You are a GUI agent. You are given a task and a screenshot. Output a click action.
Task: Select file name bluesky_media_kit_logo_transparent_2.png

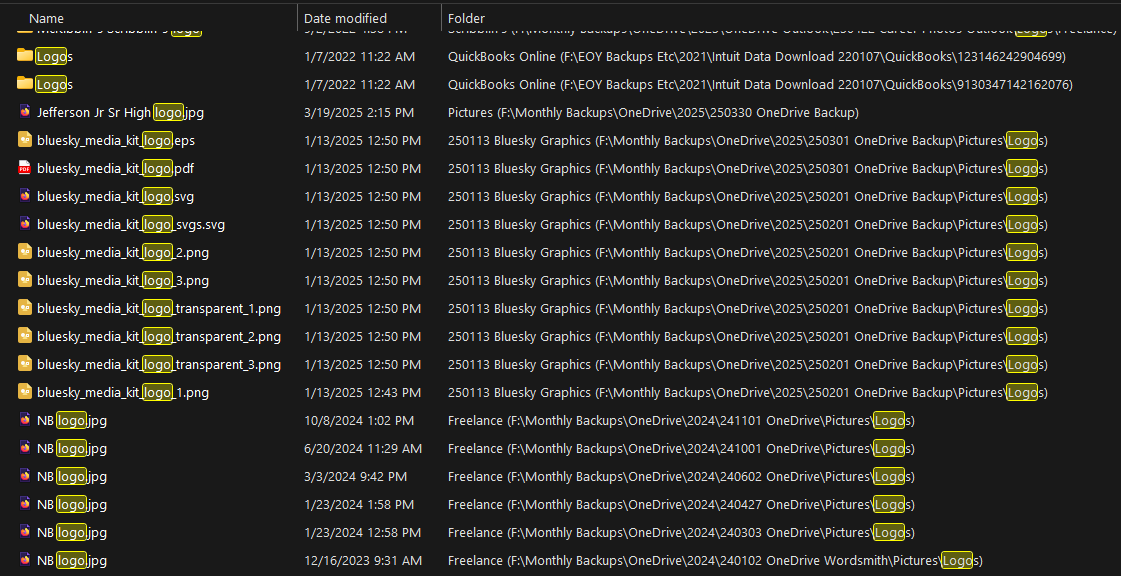pyautogui.click(x=159, y=337)
